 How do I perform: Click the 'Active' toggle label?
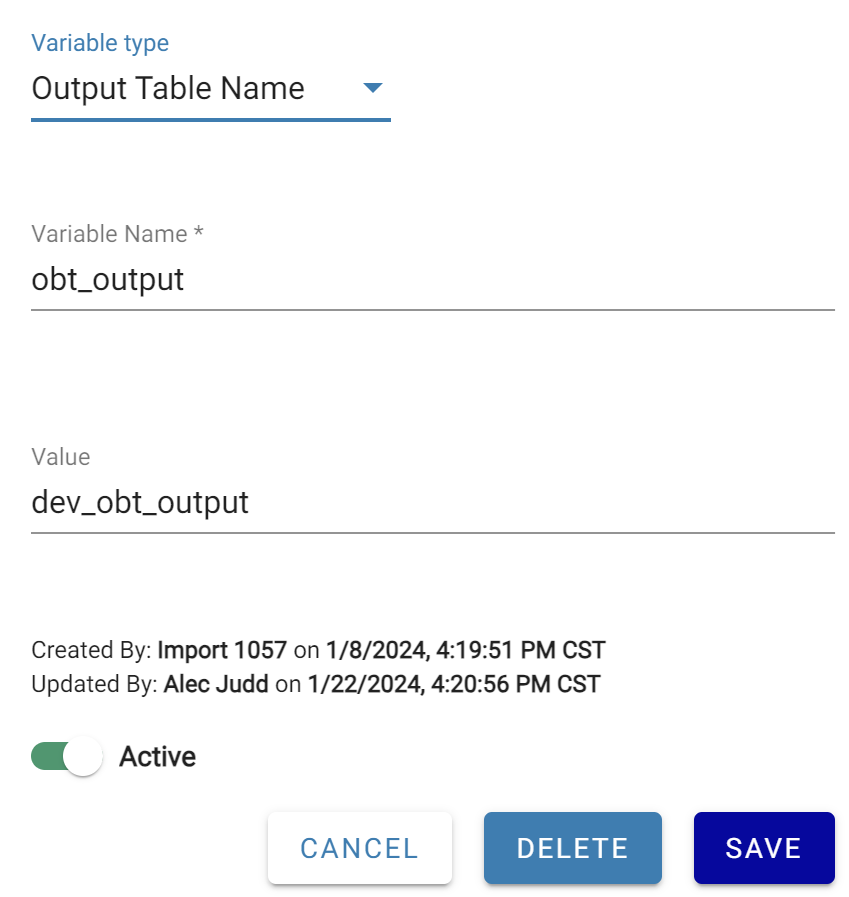tap(157, 757)
